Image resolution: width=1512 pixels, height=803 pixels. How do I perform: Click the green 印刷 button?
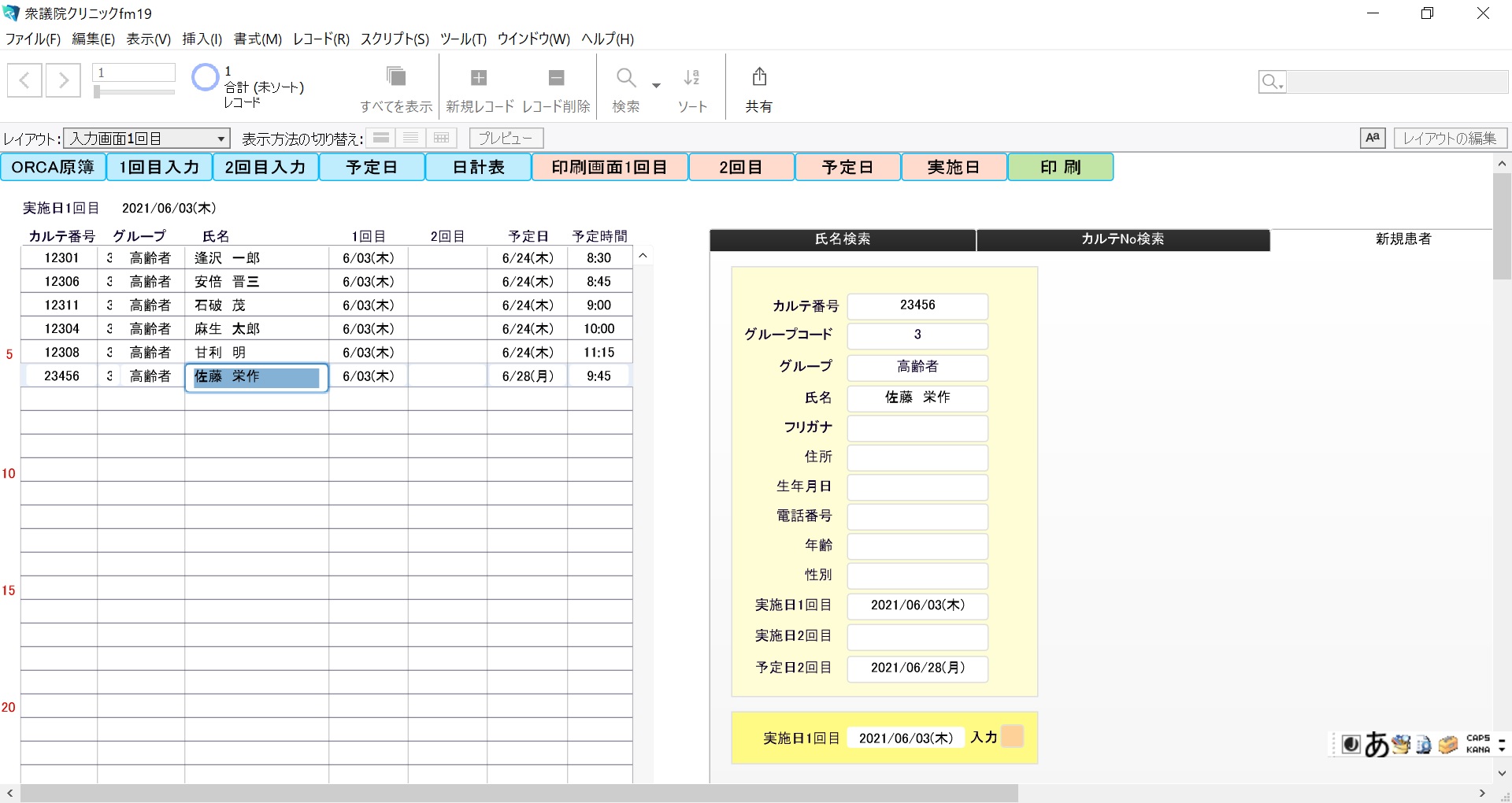(1060, 167)
